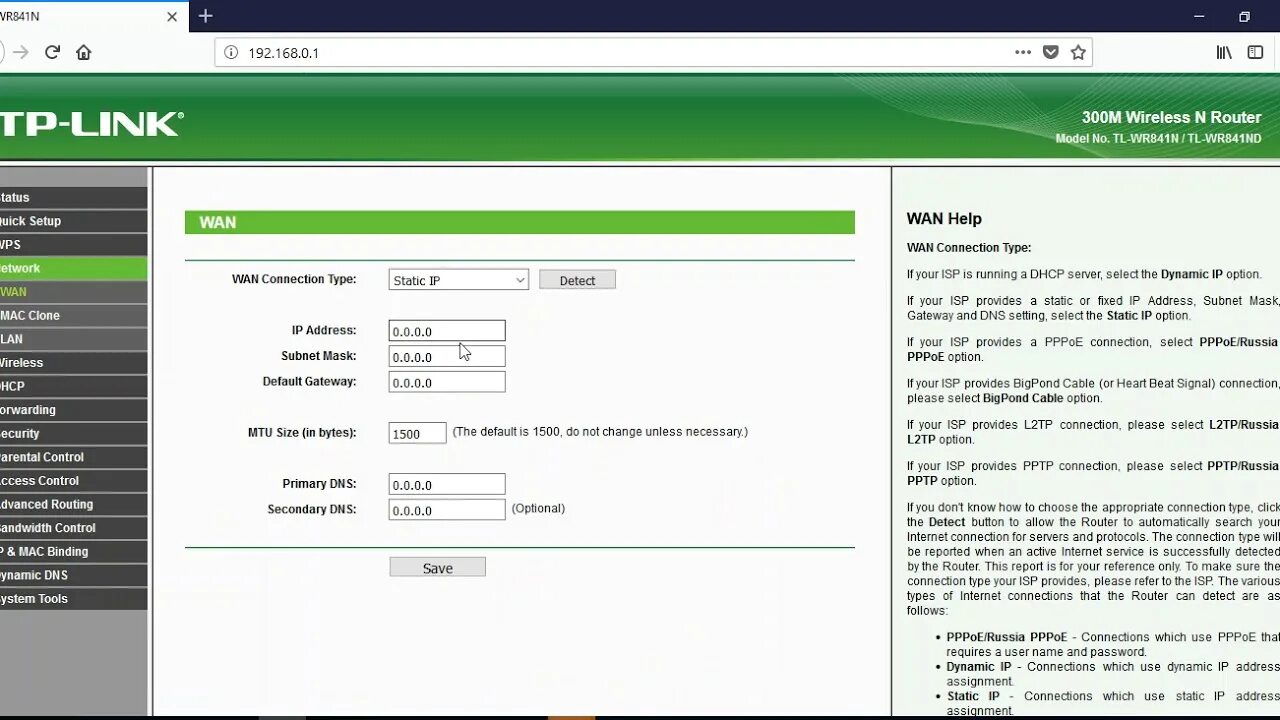Focus the Default Gateway field
Screen dimensions: 1280x720
[447, 382]
